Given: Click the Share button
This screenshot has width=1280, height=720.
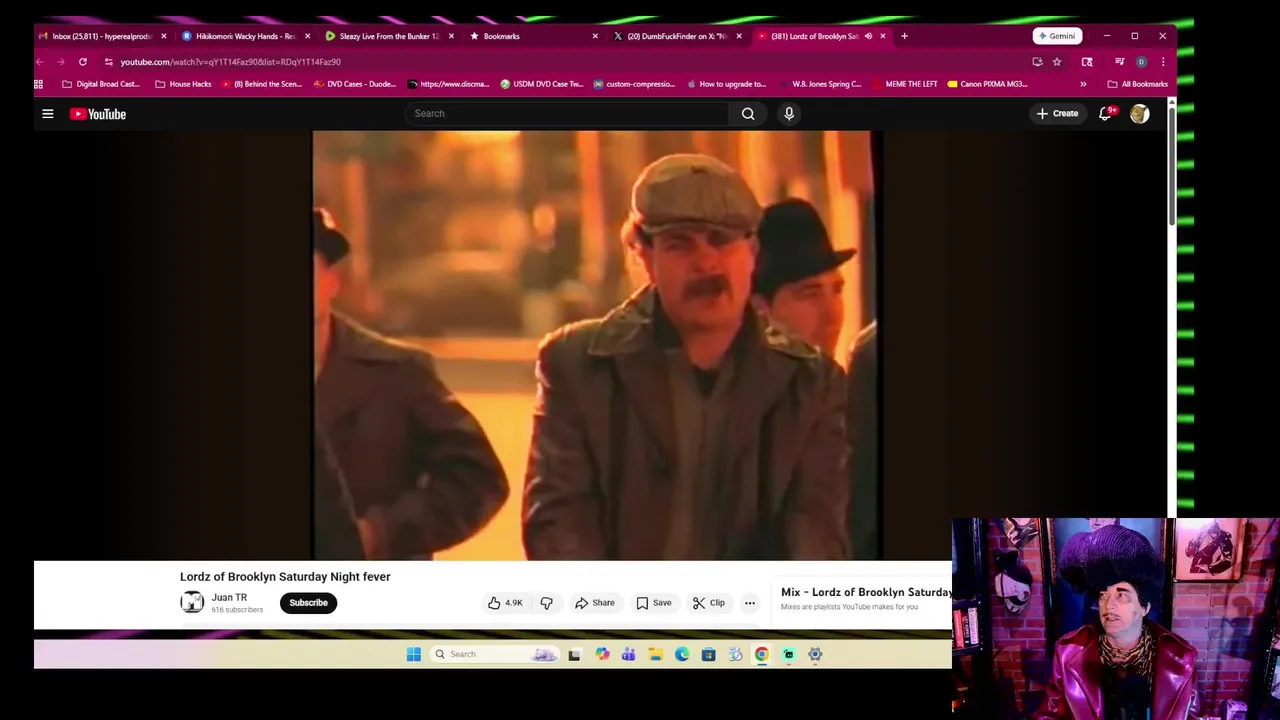Looking at the screenshot, I should (595, 603).
